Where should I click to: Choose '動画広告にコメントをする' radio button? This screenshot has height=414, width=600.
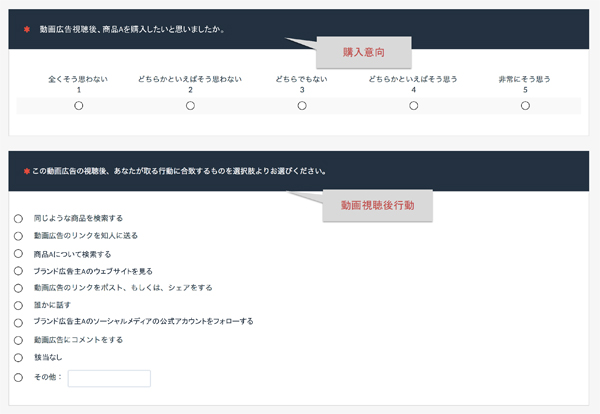click(x=18, y=340)
